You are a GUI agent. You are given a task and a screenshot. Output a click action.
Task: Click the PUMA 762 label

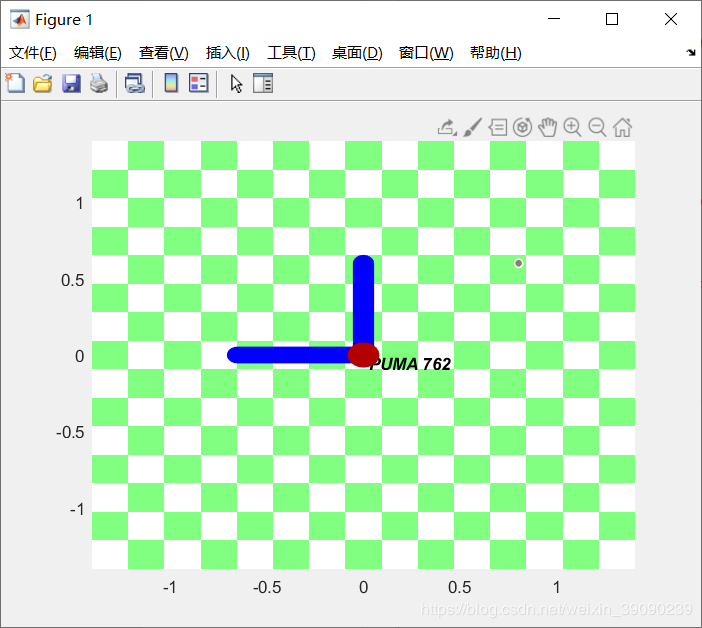pos(412,364)
